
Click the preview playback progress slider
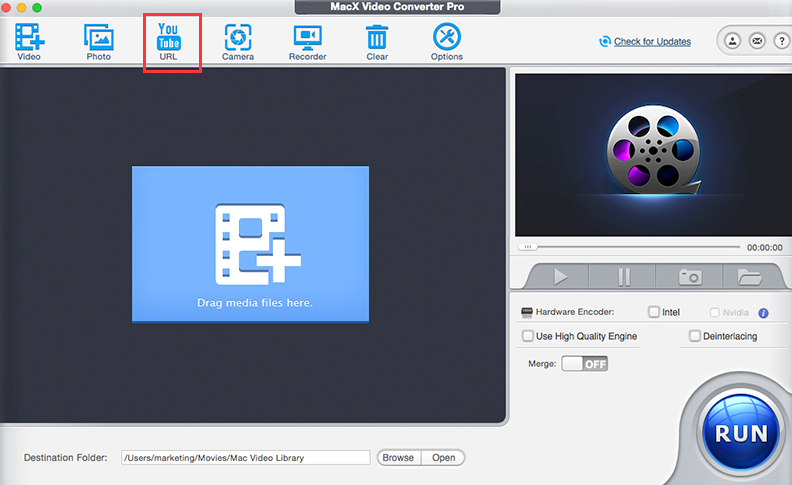point(629,247)
